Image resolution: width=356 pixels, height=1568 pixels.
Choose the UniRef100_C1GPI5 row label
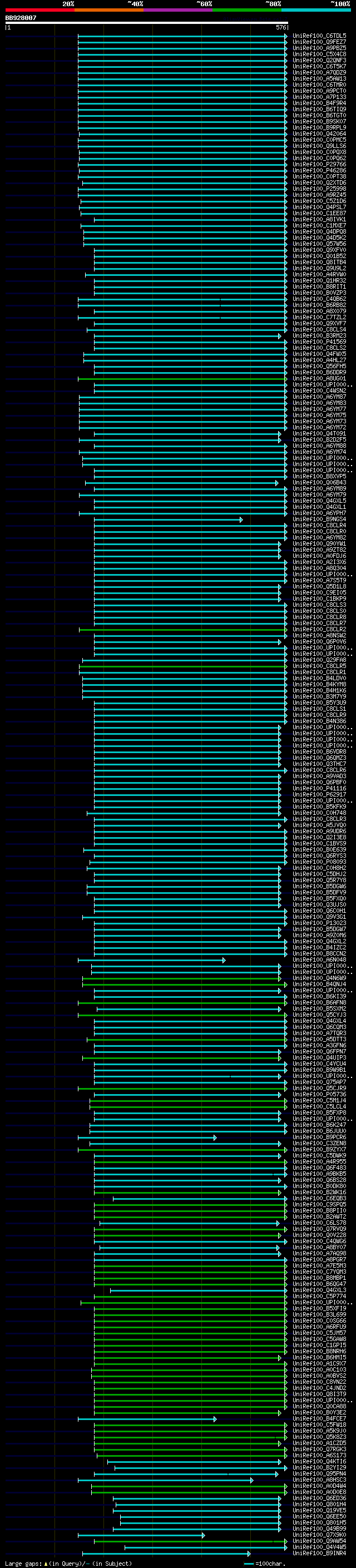(x=319, y=1345)
